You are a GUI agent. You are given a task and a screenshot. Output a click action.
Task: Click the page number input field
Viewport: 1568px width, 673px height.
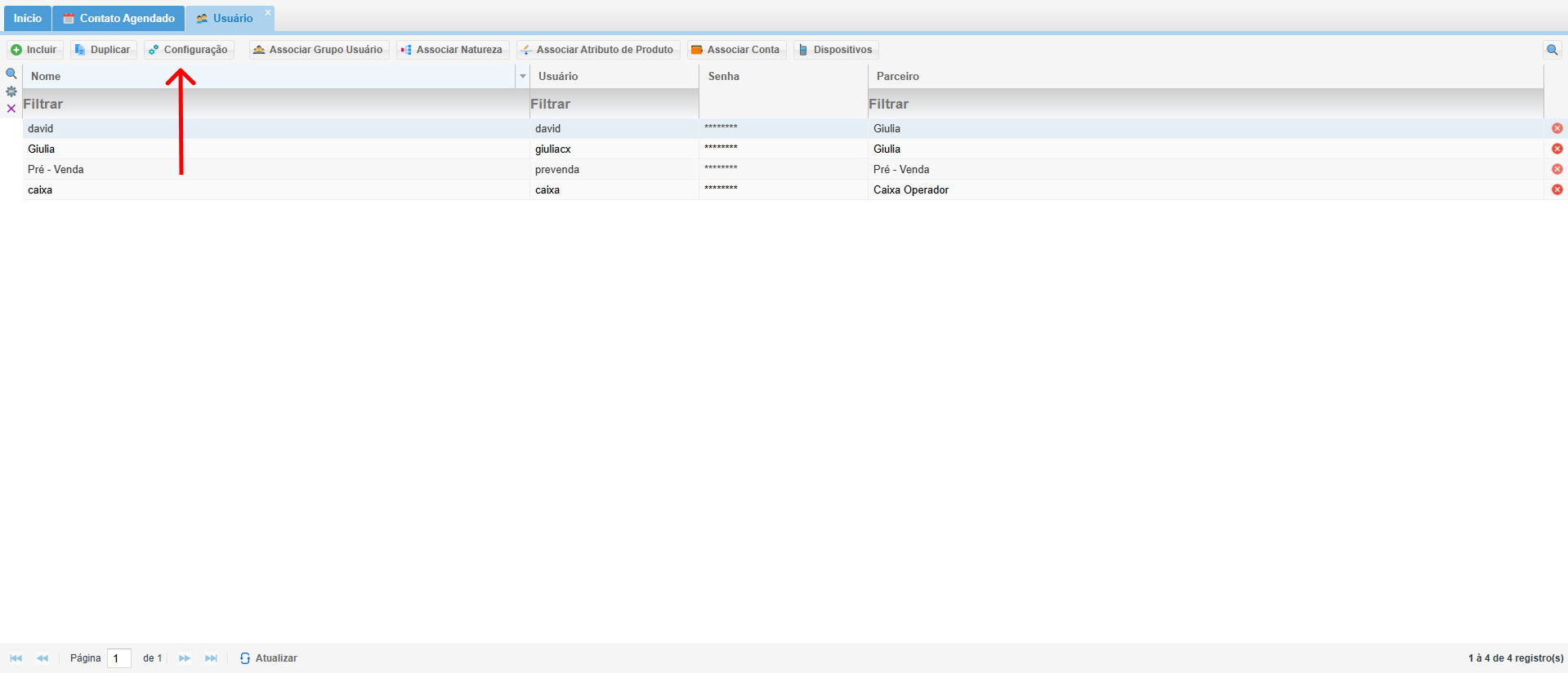pyautogui.click(x=119, y=658)
